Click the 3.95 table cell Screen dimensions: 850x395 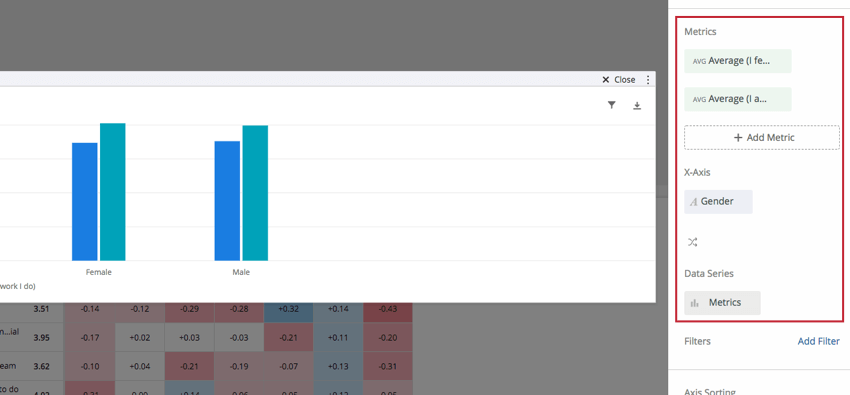click(41, 338)
